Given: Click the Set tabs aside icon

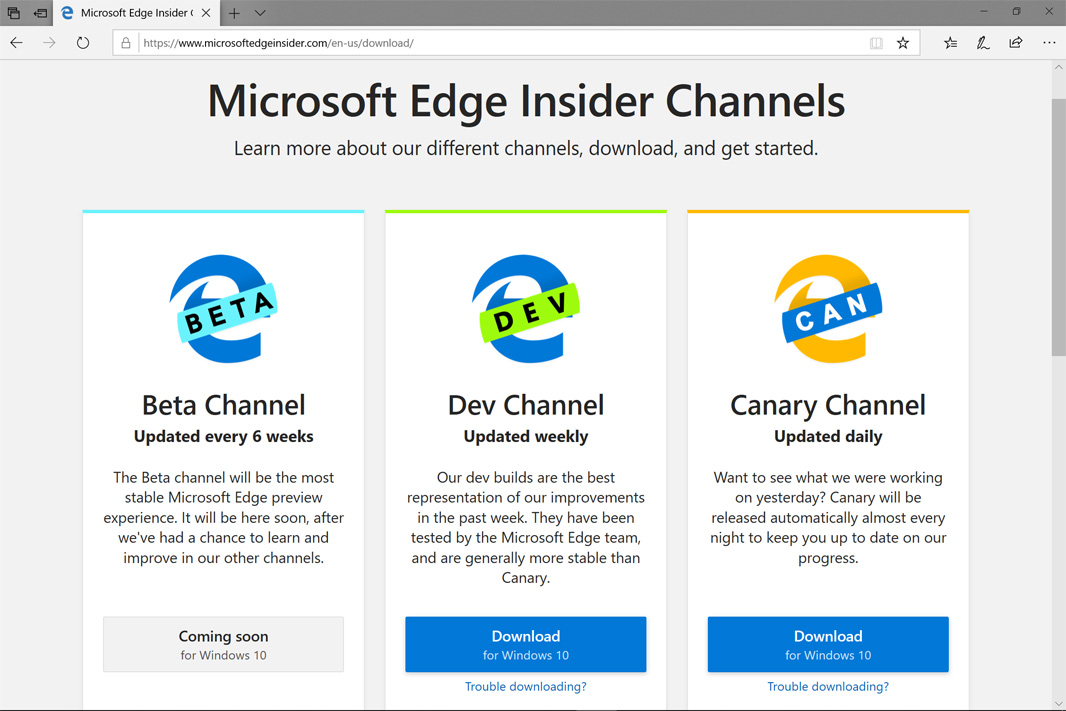Looking at the screenshot, I should [x=40, y=13].
